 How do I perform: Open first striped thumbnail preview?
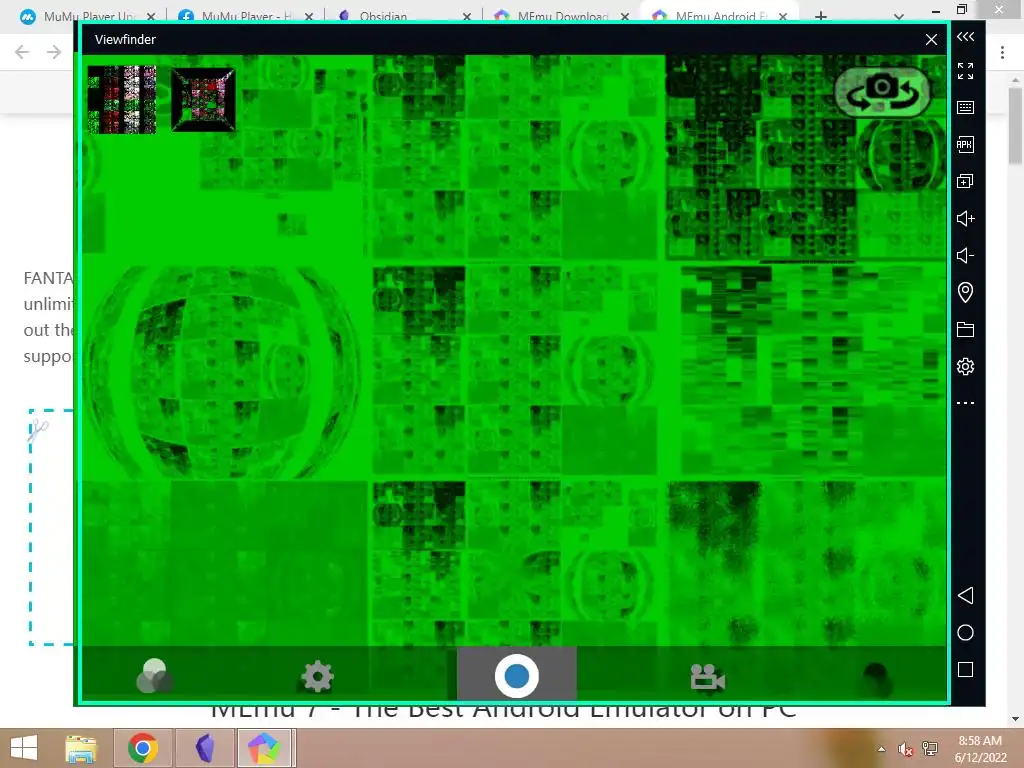coord(122,99)
